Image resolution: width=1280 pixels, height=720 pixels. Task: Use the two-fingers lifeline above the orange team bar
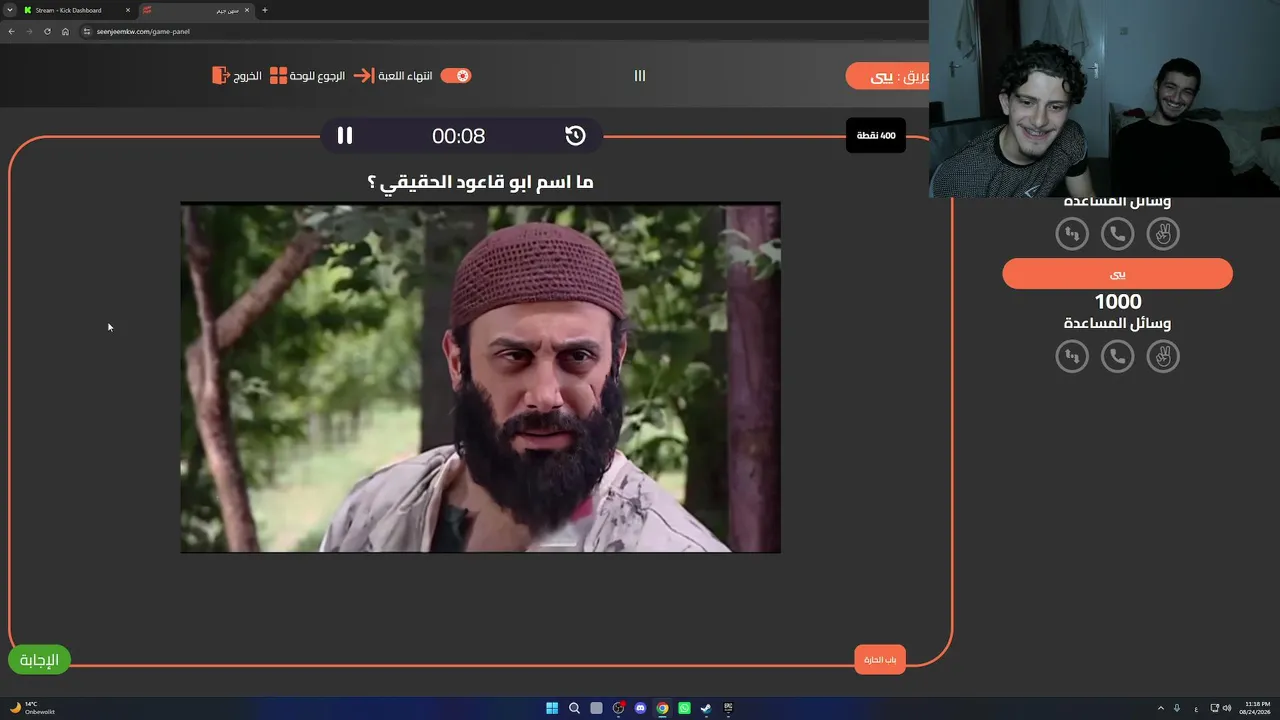point(1163,234)
